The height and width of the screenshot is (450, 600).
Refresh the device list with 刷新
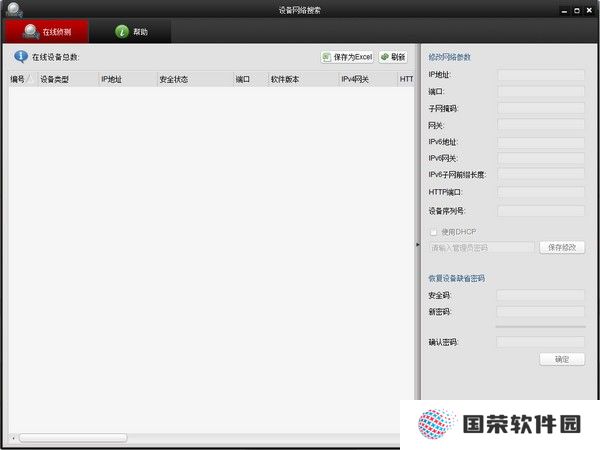pyautogui.click(x=393, y=57)
